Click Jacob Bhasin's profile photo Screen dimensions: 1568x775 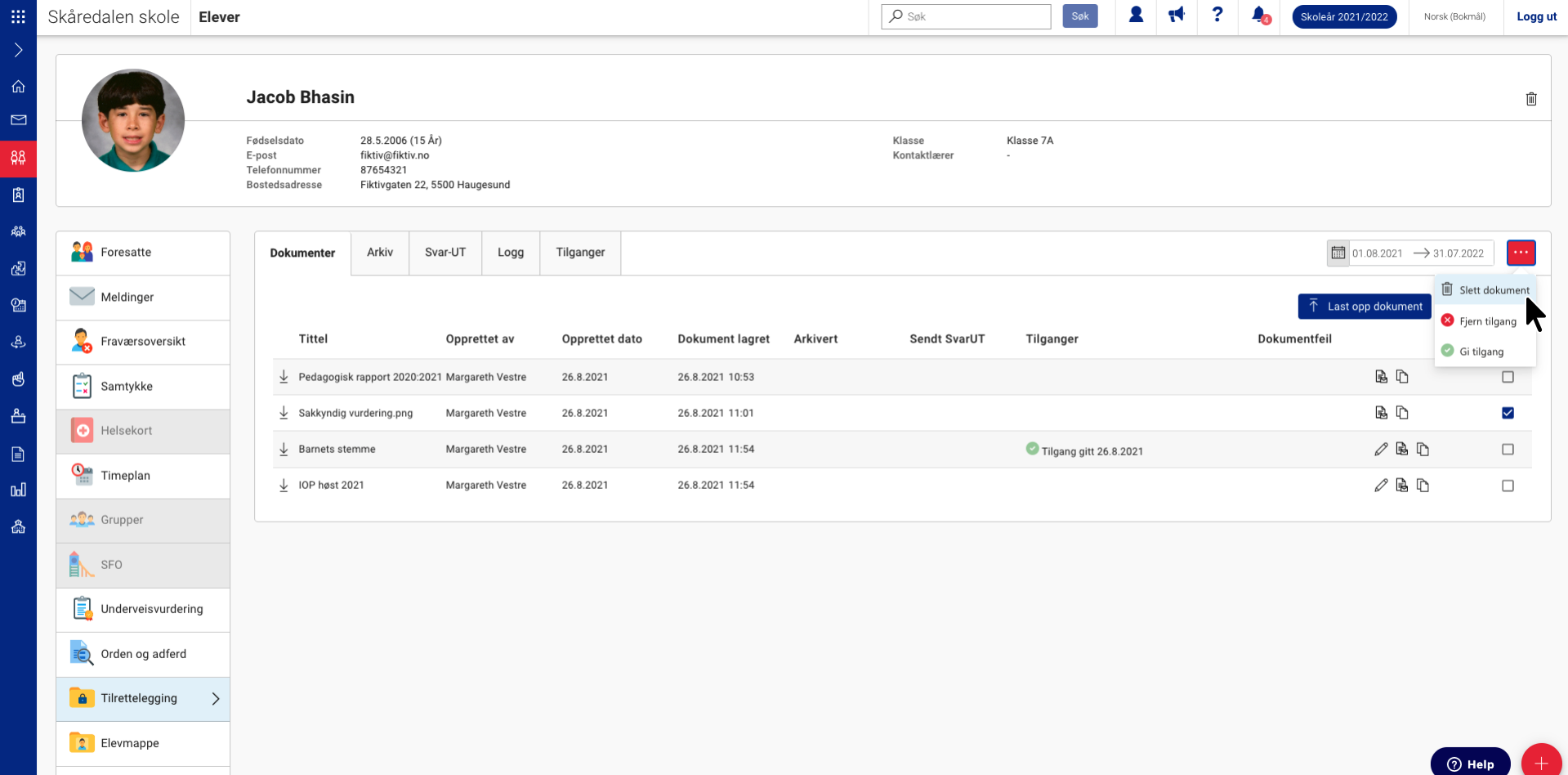coord(133,120)
